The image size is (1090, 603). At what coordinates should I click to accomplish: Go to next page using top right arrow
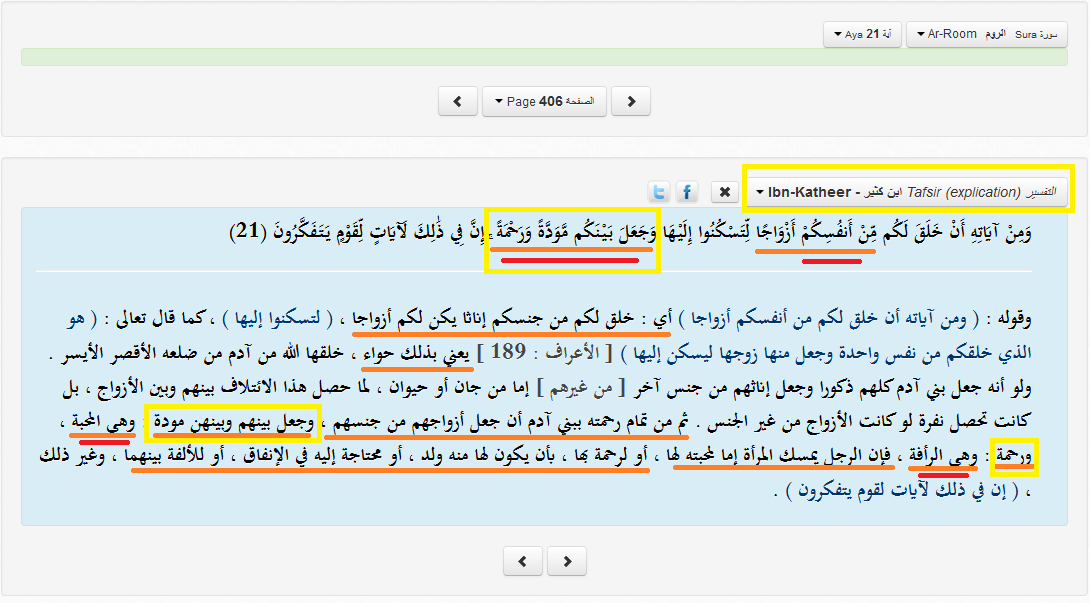point(631,102)
